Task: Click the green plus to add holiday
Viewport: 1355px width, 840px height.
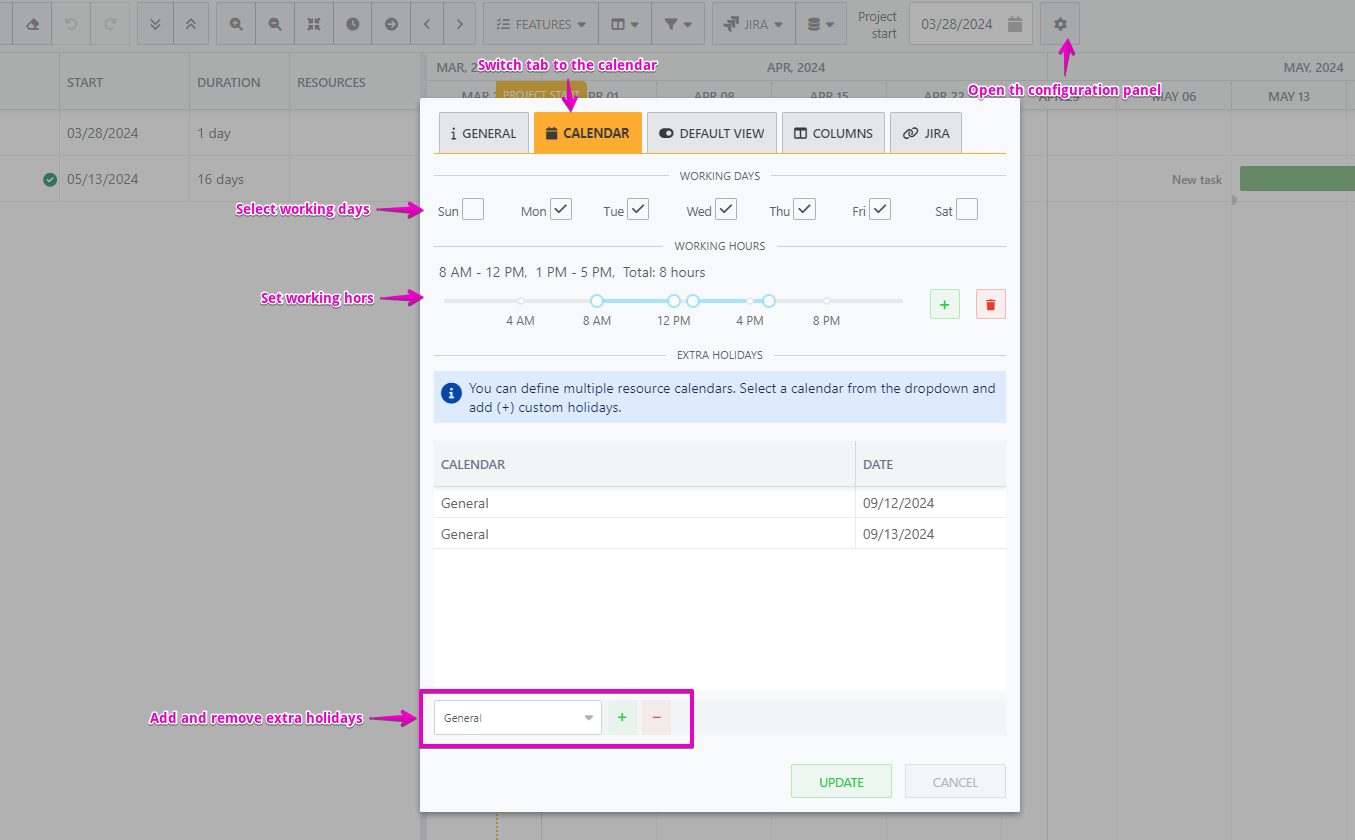Action: [622, 717]
